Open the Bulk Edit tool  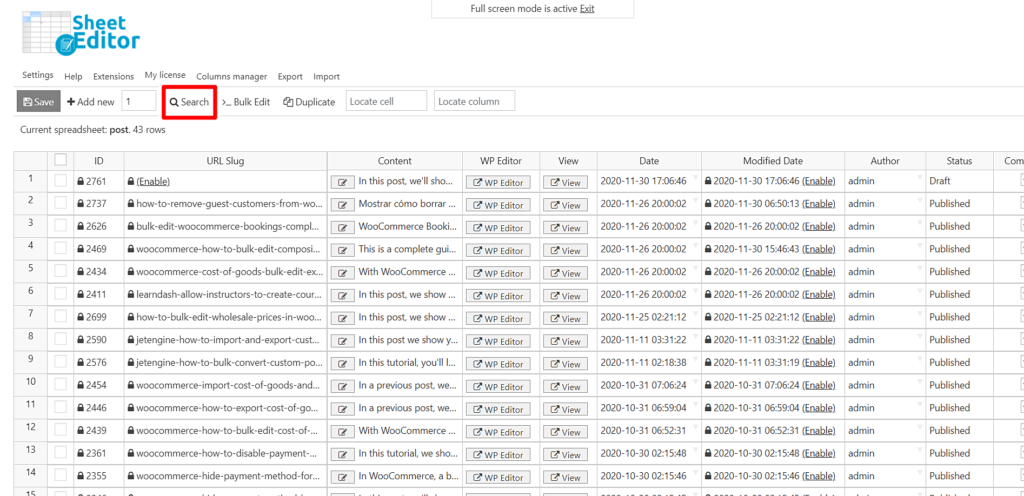pyautogui.click(x=246, y=102)
